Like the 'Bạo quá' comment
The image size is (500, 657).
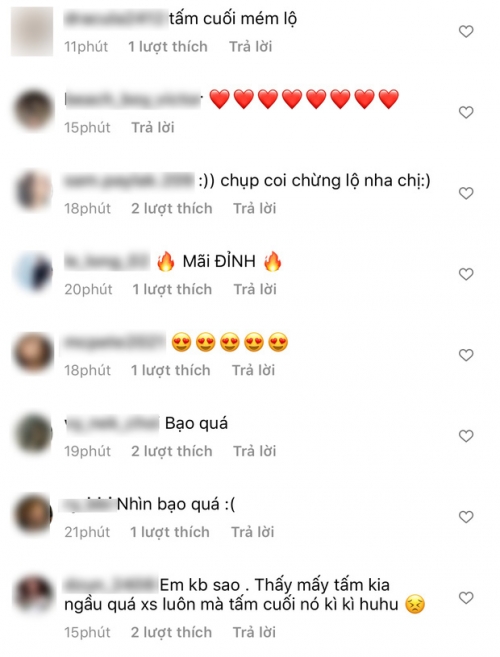pos(466,436)
